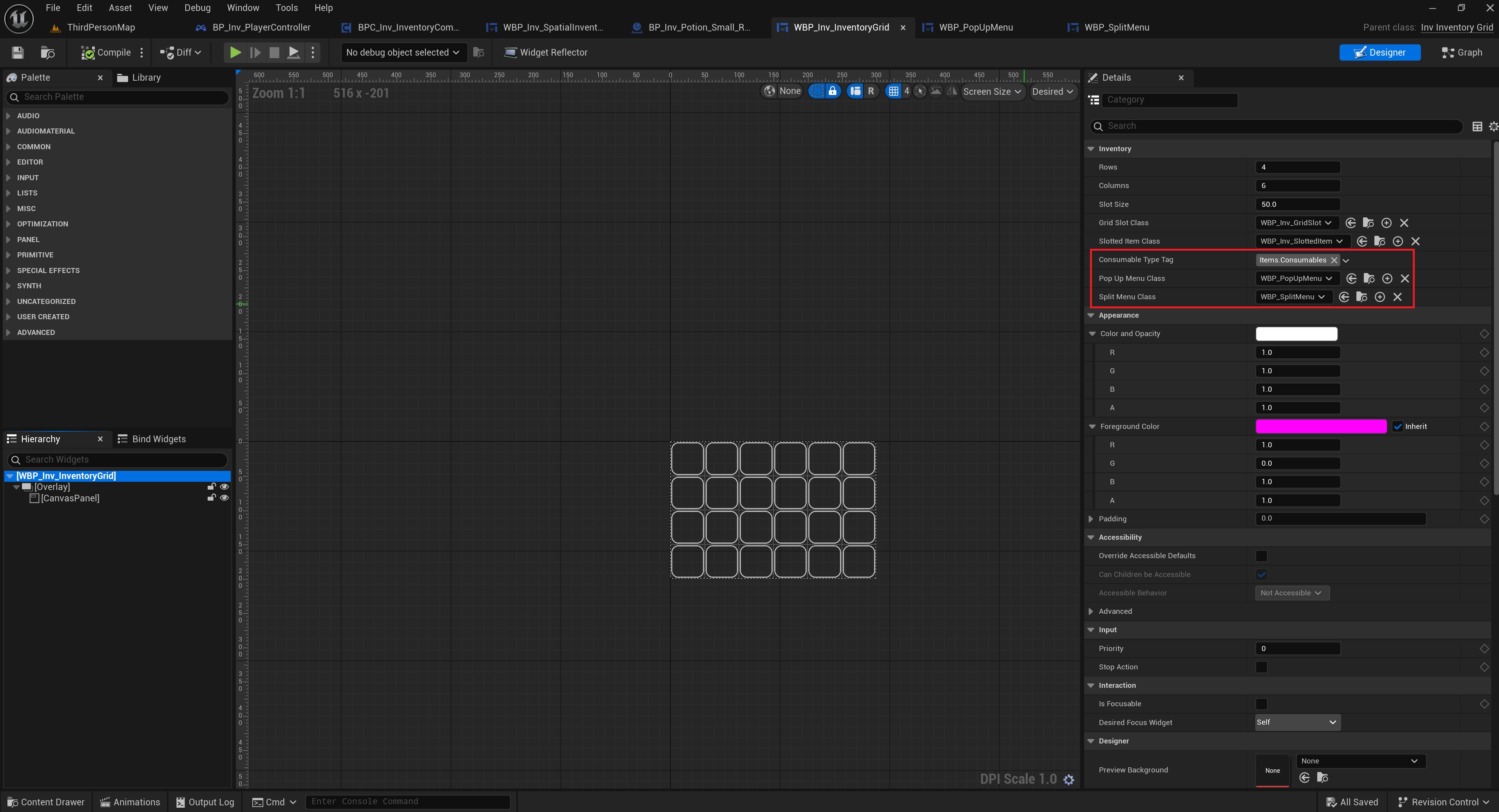Viewport: 1499px width, 812px height.
Task: Browse to WBP_PopUpMenu in Content Browser
Action: (1369, 279)
